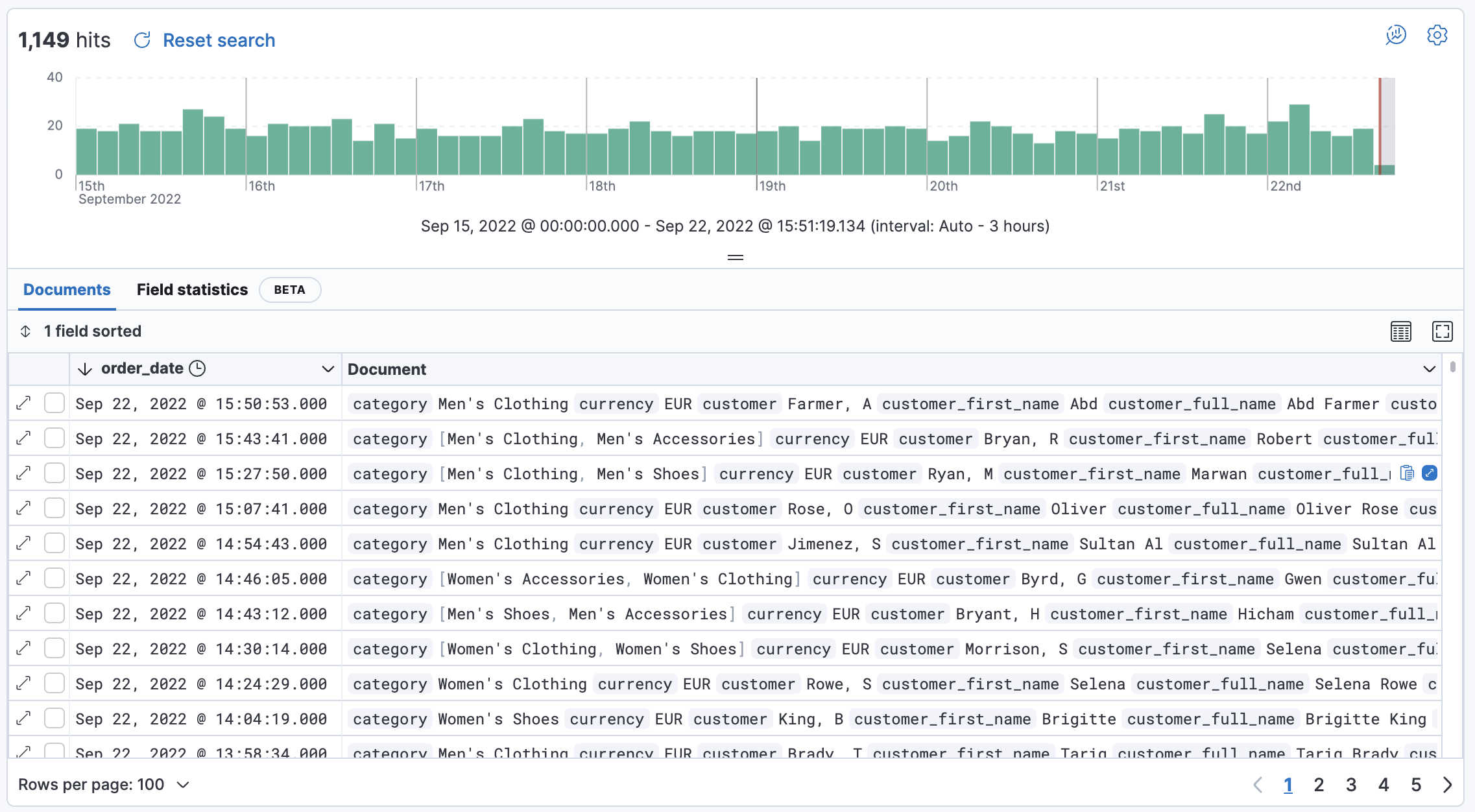Expand the 14:54:43 document row
The image size is (1475, 812).
coord(24,543)
